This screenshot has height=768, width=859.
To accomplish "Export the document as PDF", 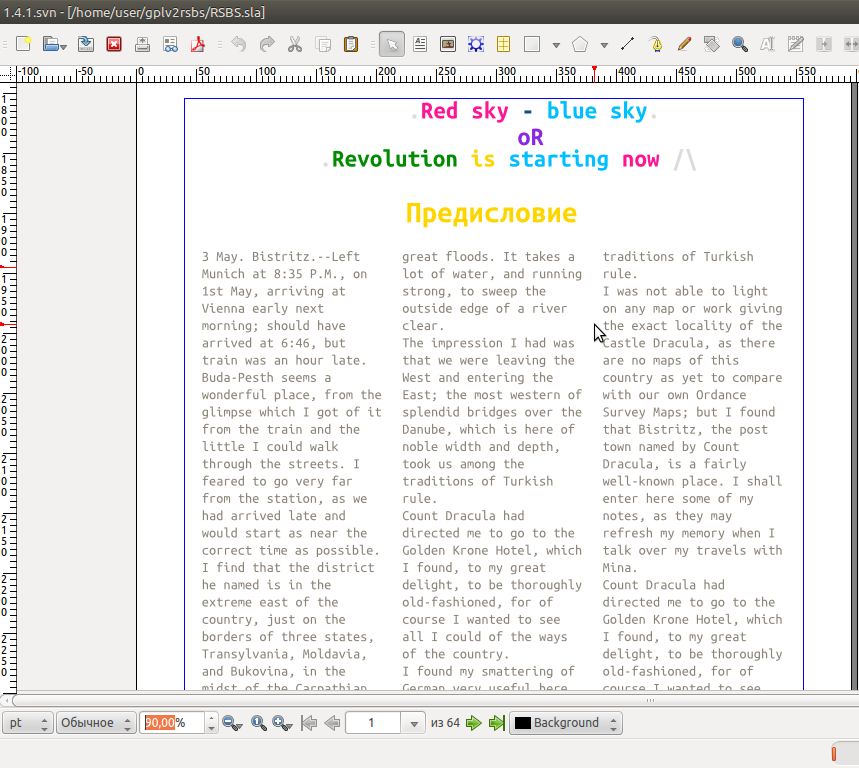I will pos(198,44).
